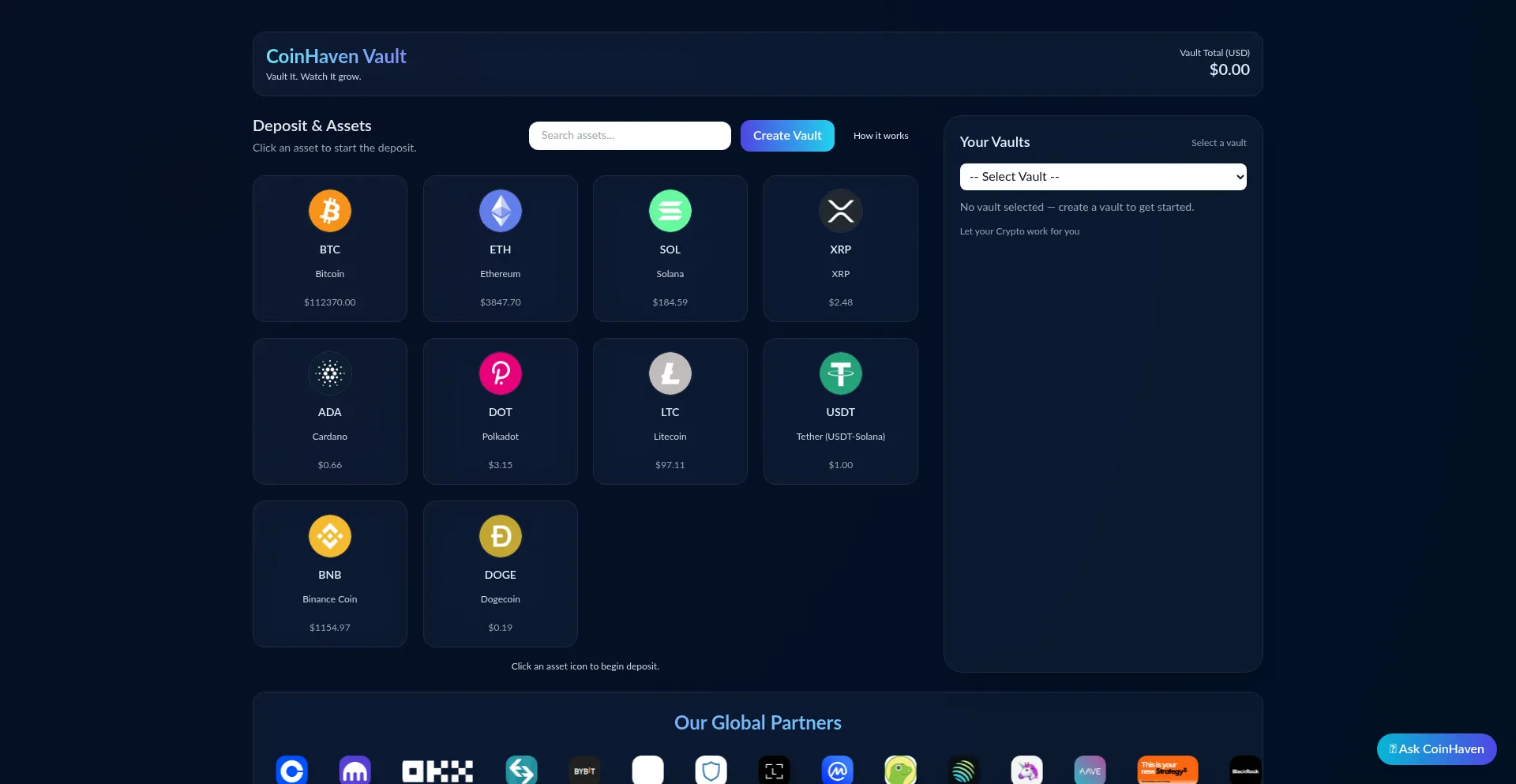
Task: Click the BNB price $1154.97
Action: tap(330, 628)
